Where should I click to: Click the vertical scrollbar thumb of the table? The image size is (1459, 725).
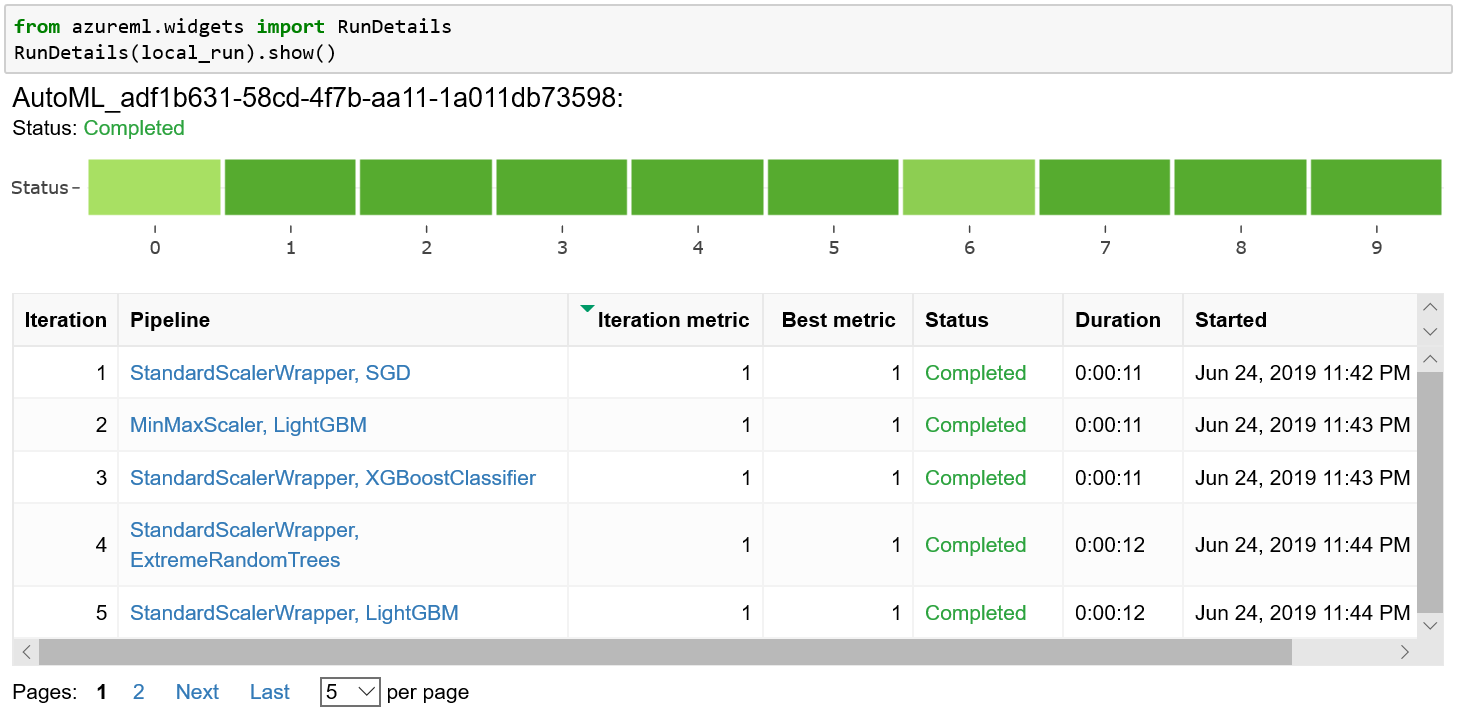[x=1430, y=492]
